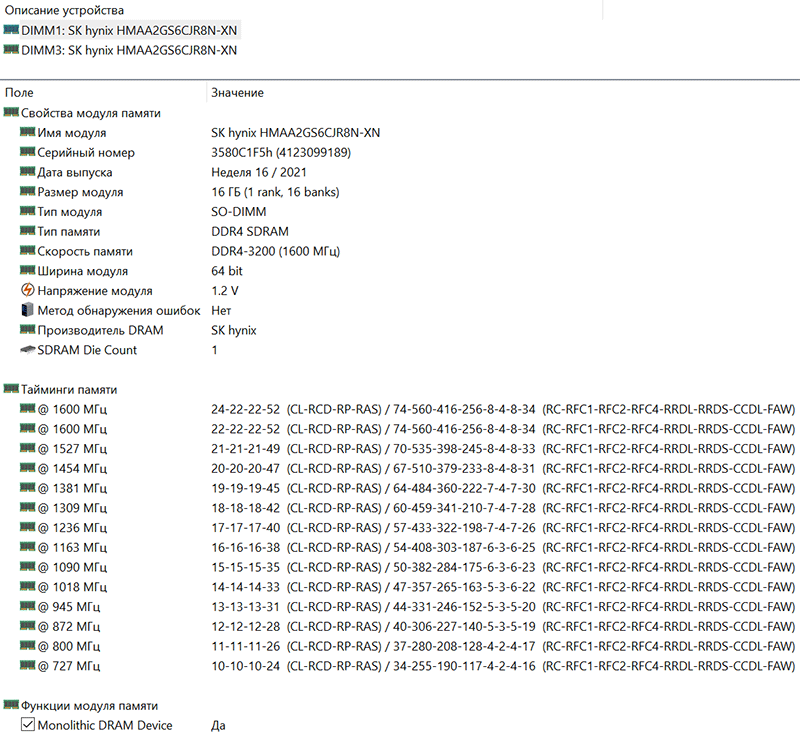Click icon beside Серийный номер
Viewport: 800px width, 735px height.
[27, 152]
